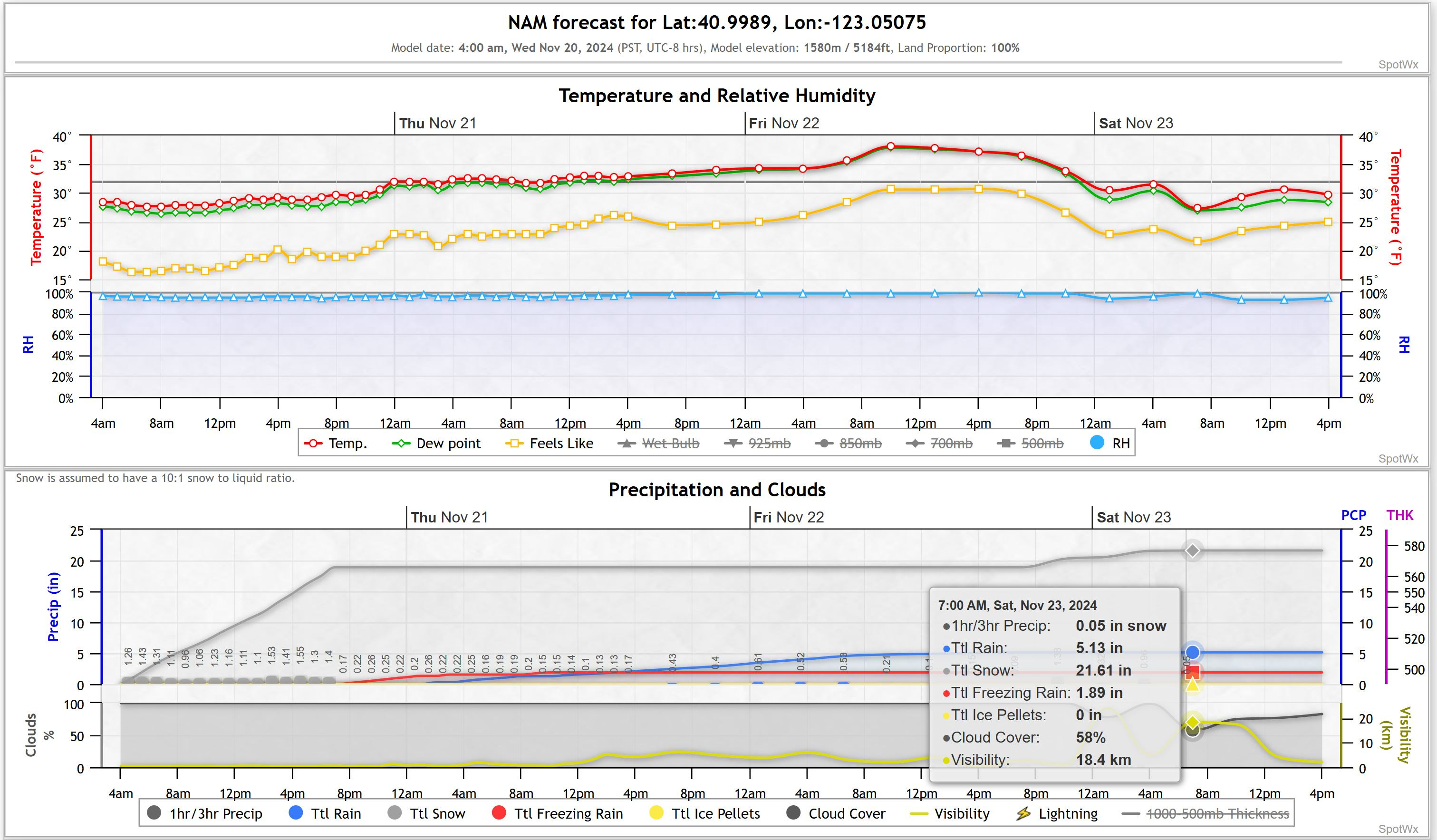Image resolution: width=1437 pixels, height=840 pixels.
Task: Enable the 500mb legend item
Action: 1042,443
